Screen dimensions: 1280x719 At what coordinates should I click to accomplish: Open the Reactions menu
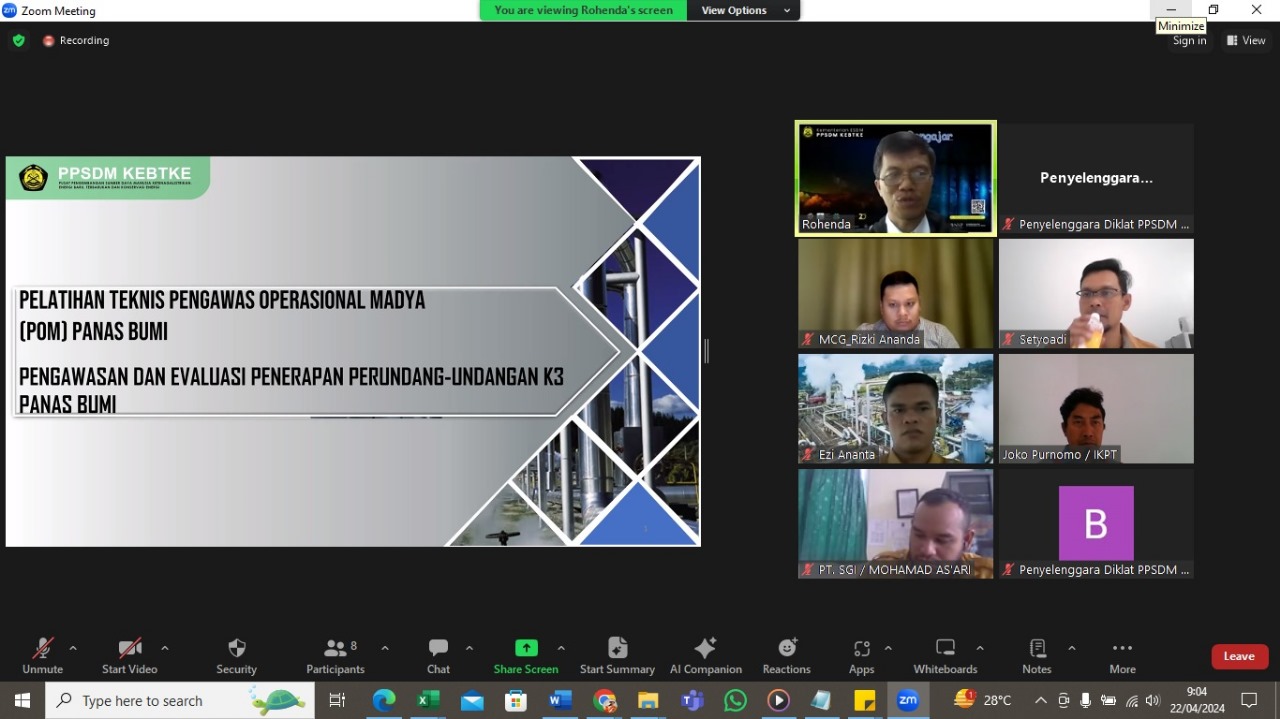coord(786,655)
